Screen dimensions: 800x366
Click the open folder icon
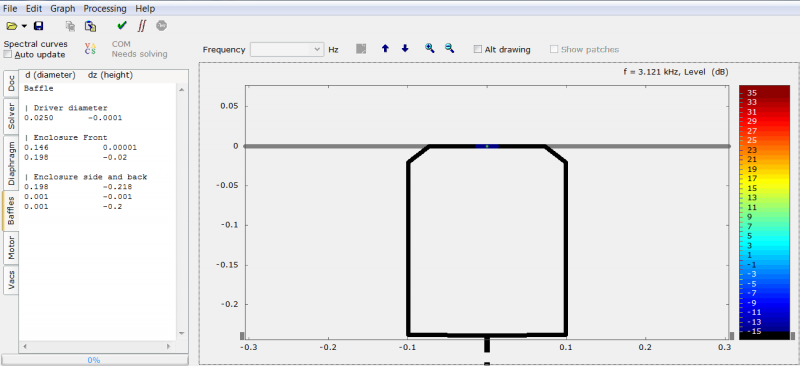click(11, 26)
